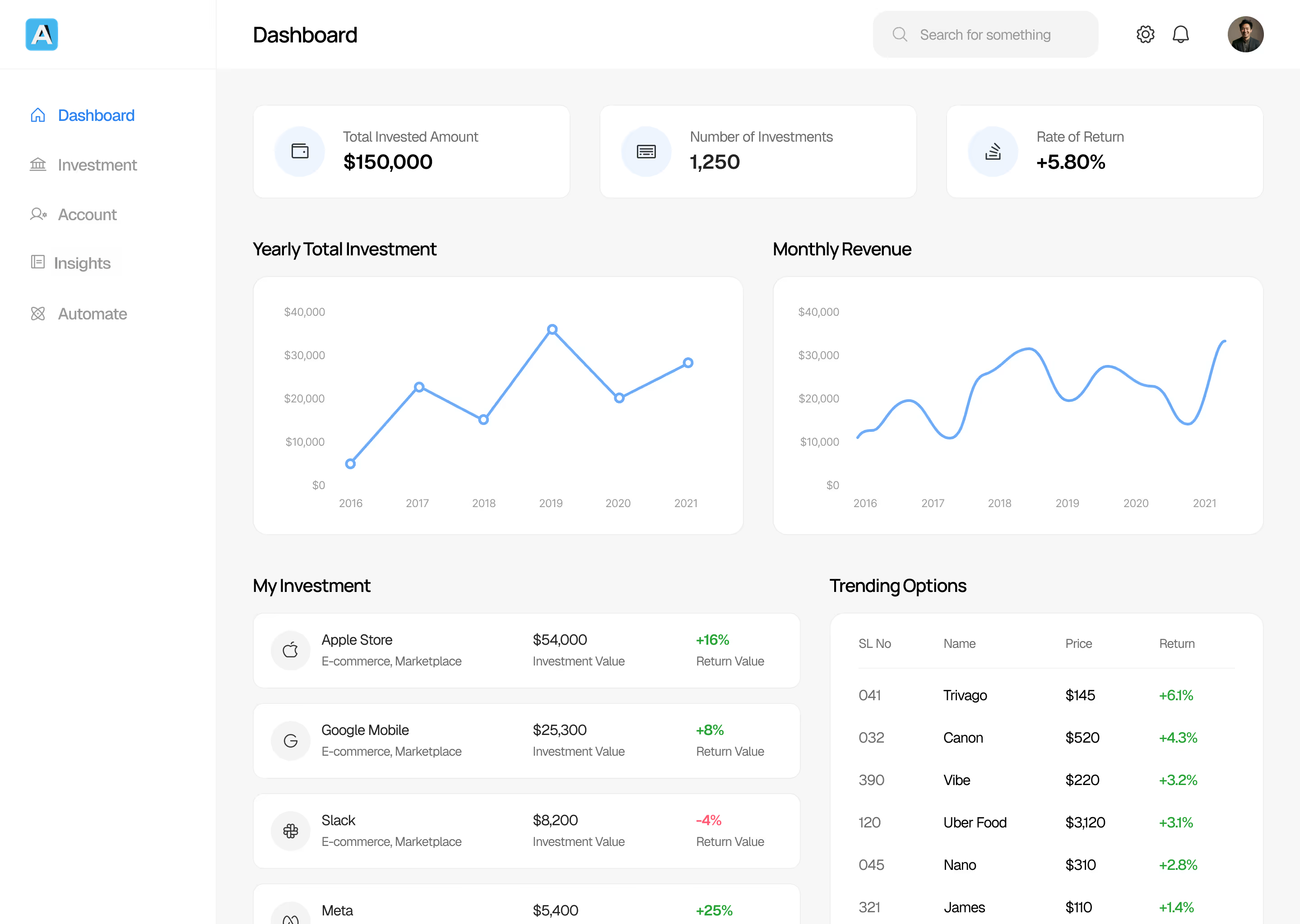Click the 2019 peak point on Yearly Total Investment chart
1300x924 pixels.
[x=552, y=329]
